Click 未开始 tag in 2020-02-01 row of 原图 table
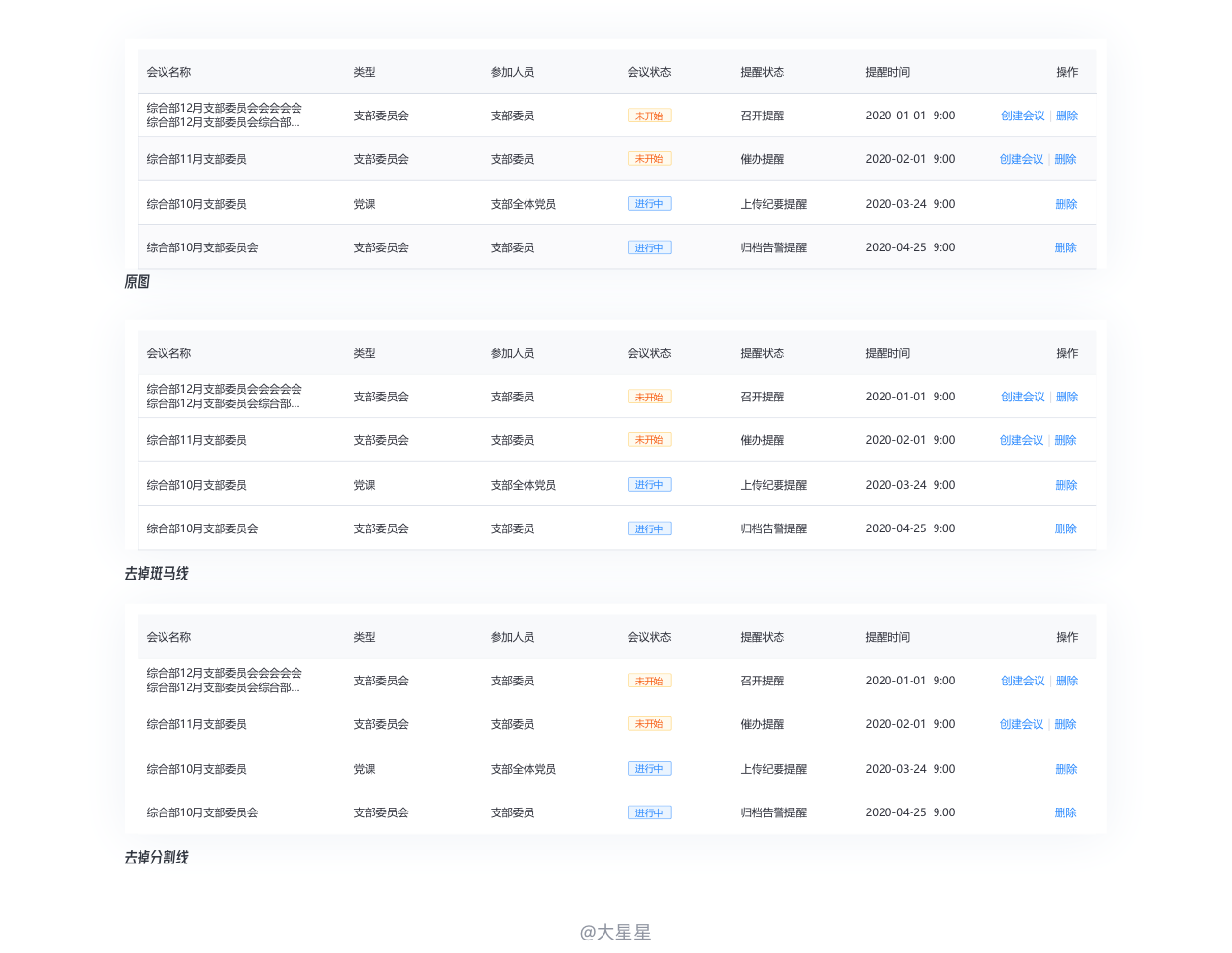The height and width of the screenshot is (953, 1232). coord(650,159)
